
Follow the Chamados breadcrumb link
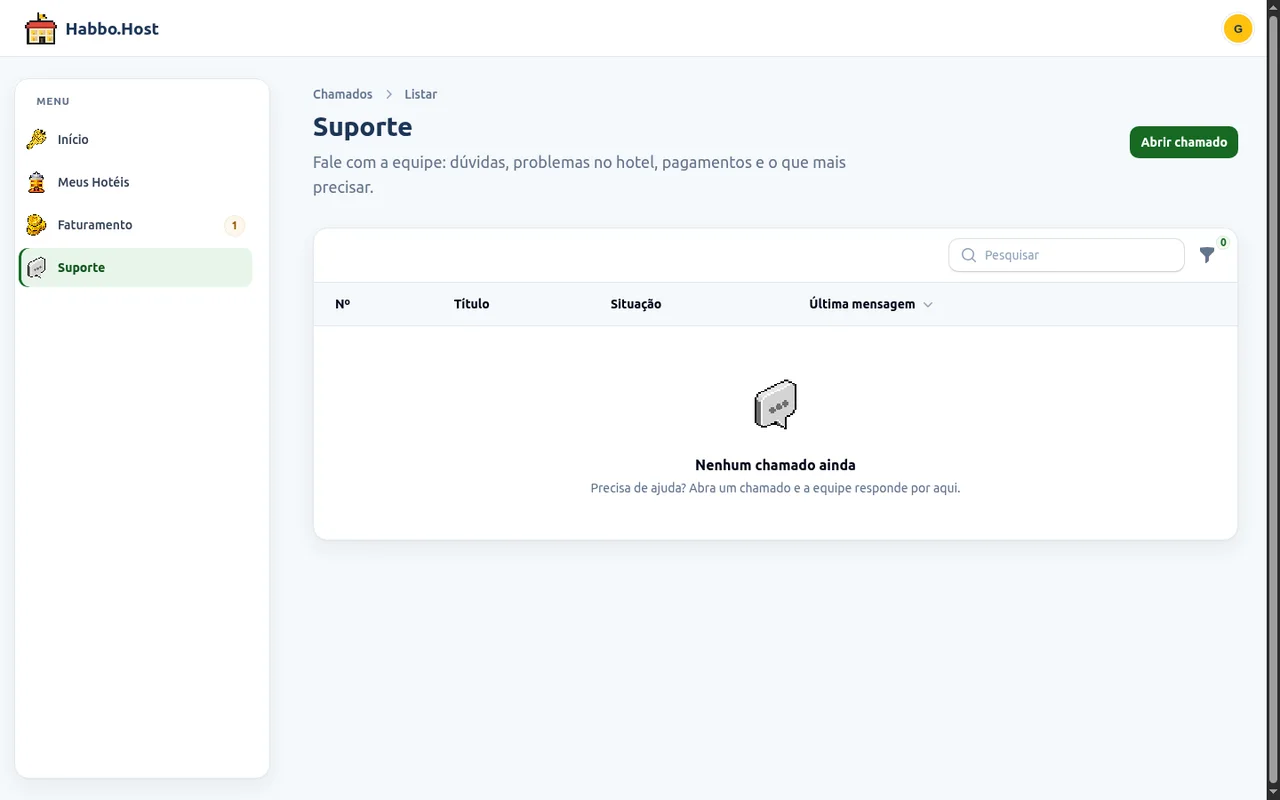click(x=343, y=94)
